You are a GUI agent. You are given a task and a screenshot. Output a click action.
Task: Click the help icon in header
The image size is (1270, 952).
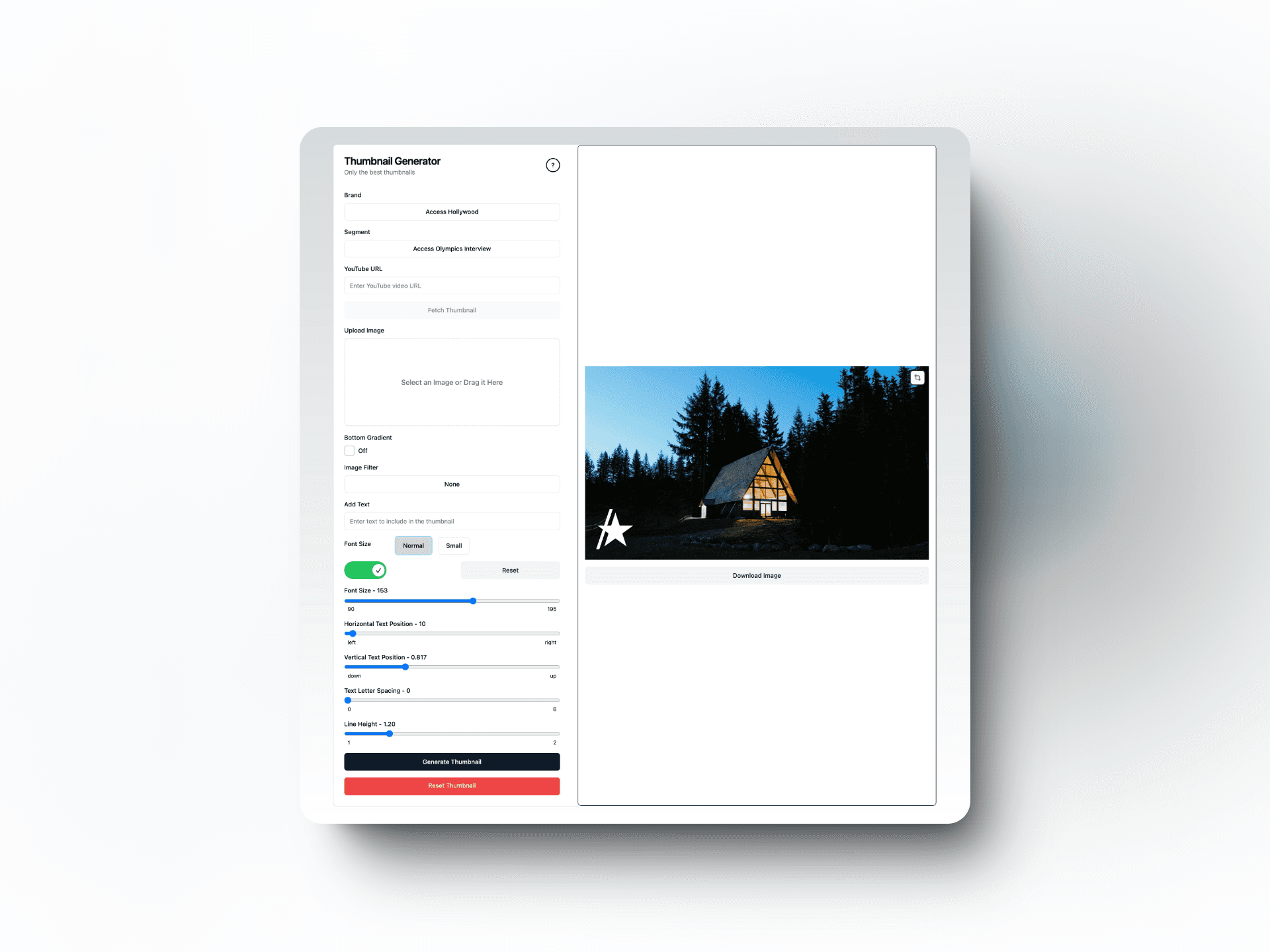point(553,165)
